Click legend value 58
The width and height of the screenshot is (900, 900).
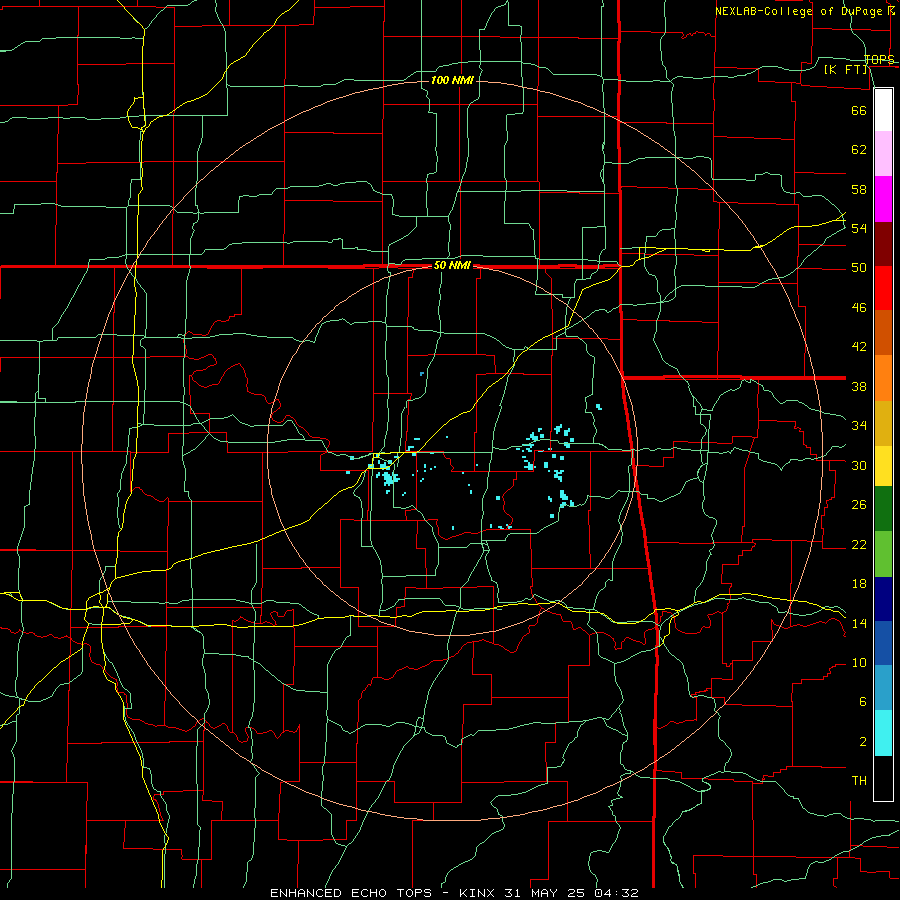[859, 189]
